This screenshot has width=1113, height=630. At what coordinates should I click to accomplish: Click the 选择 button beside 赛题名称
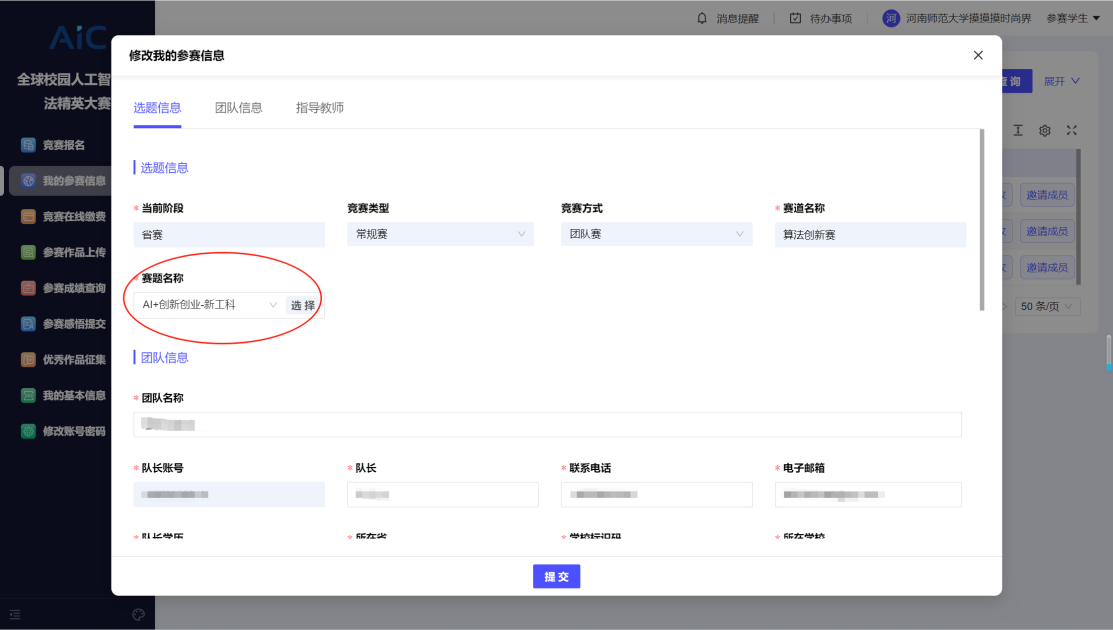click(303, 305)
